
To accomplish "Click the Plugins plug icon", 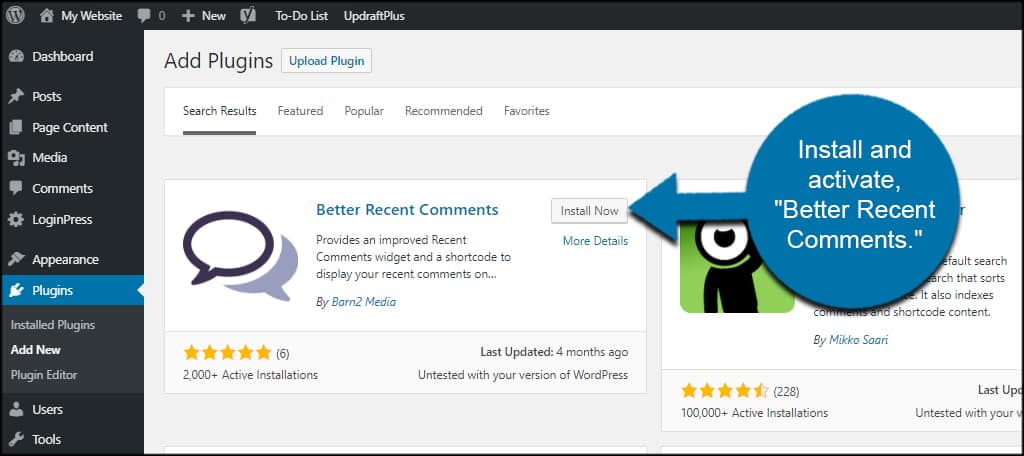I will (16, 291).
